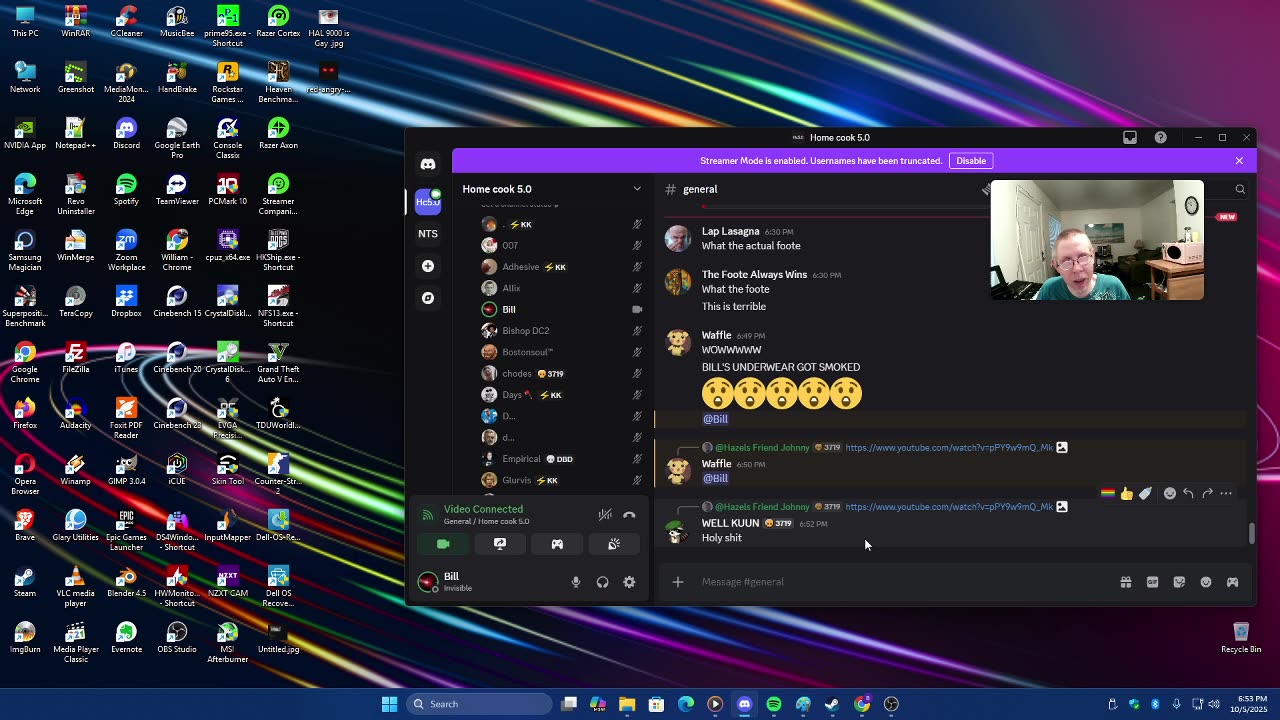Toggle headphones deafen button
1280x720 pixels.
coord(603,582)
